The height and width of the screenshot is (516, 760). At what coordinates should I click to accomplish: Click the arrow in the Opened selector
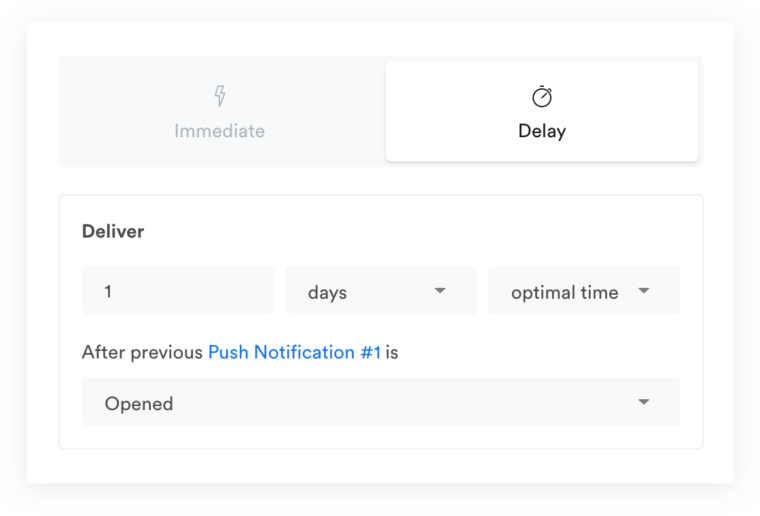[644, 402]
